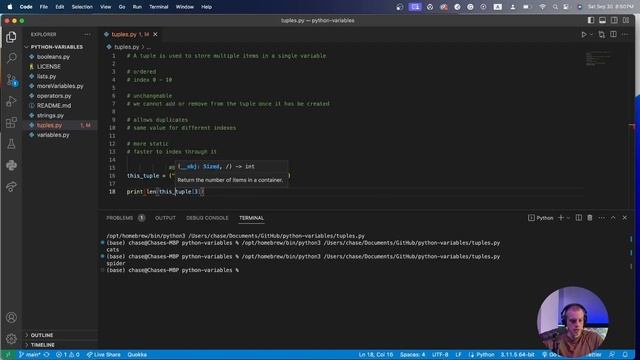Click open changes icon in editor toolbar
Viewport: 640px width, 360px height.
[602, 35]
